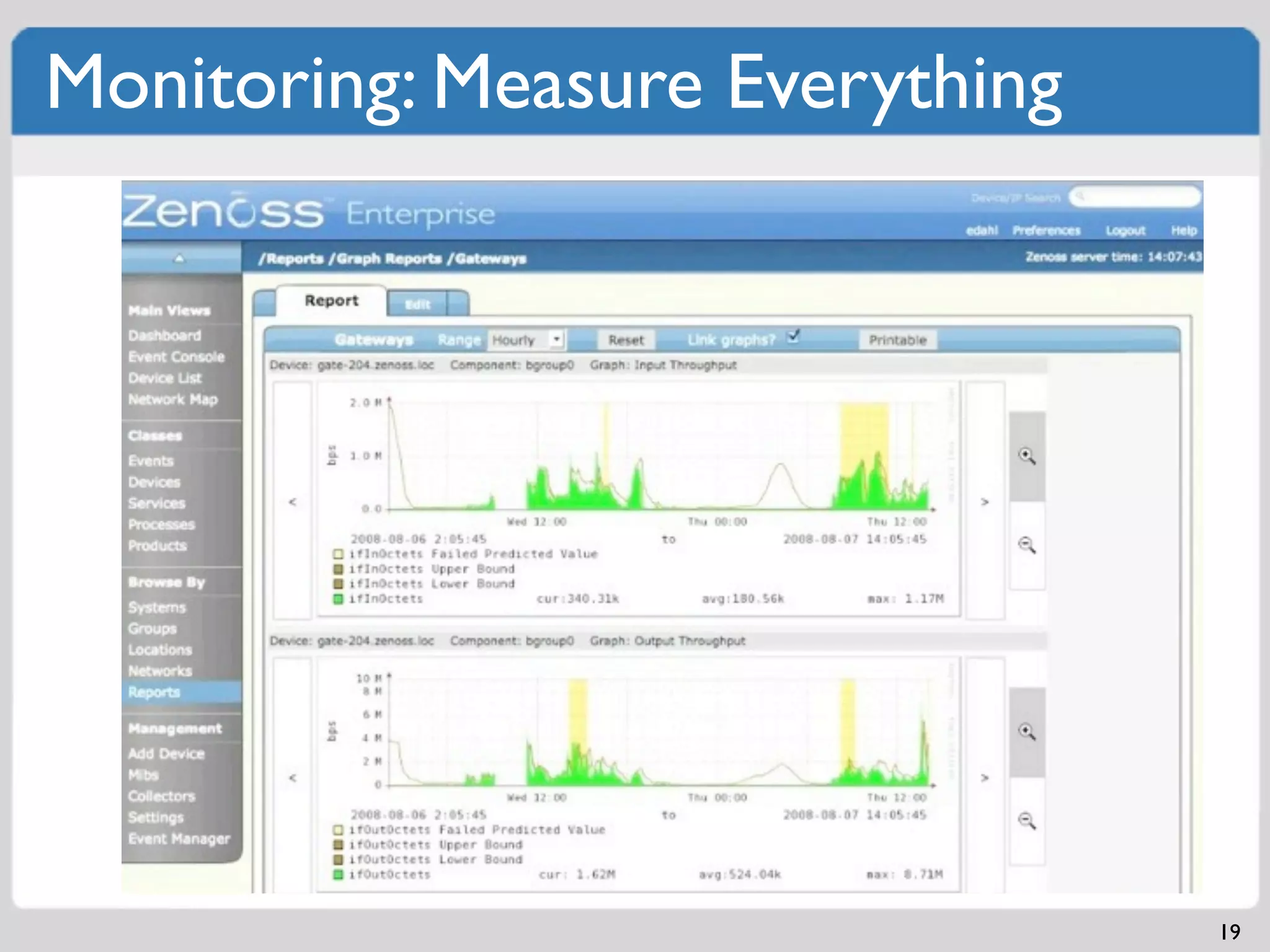Click ifInOctets green legend swatch
Image resolution: width=1270 pixels, height=952 pixels.
point(338,599)
